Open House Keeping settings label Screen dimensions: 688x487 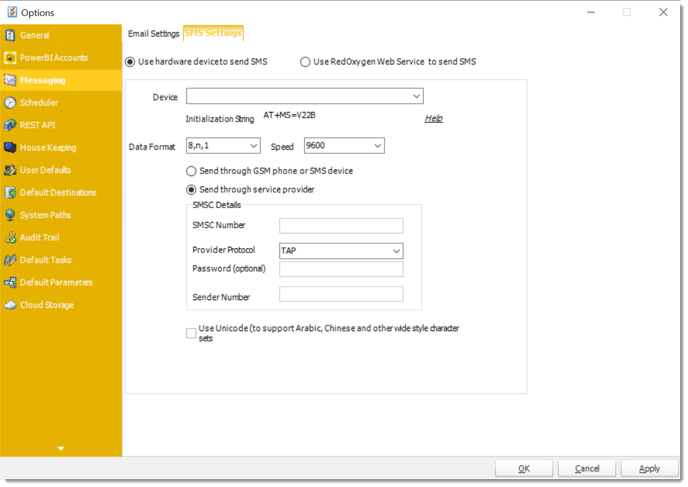click(48, 148)
